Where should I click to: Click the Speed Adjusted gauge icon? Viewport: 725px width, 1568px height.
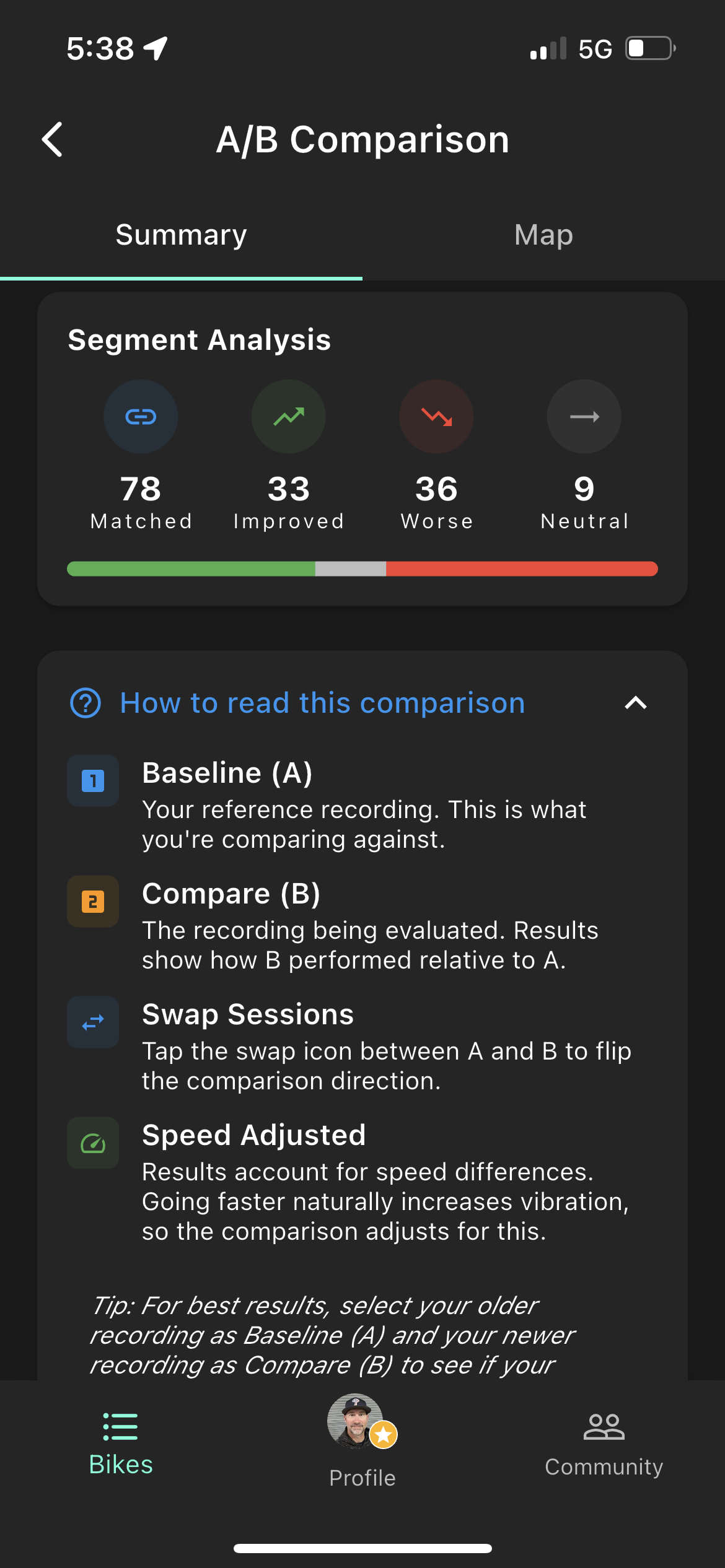click(92, 1143)
